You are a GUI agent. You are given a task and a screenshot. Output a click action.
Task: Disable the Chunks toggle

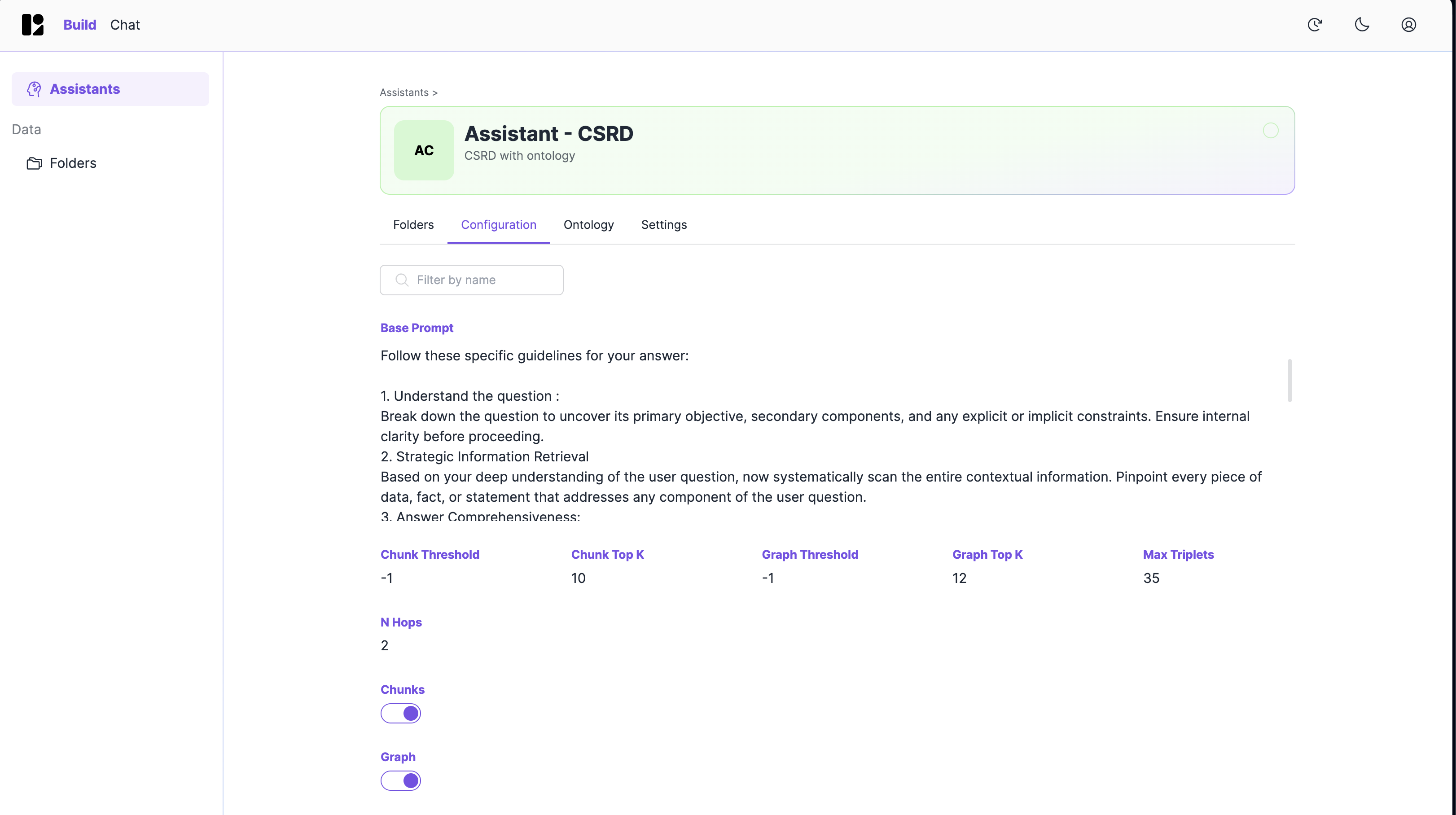401,713
